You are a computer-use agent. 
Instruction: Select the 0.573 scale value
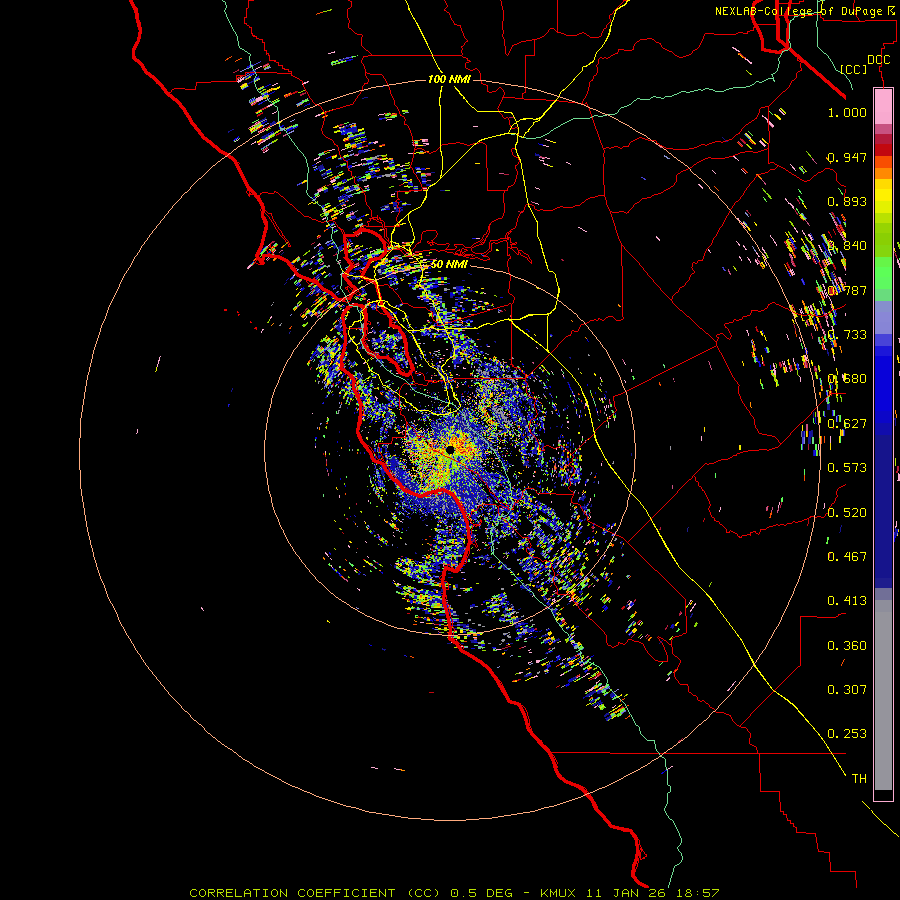point(847,468)
